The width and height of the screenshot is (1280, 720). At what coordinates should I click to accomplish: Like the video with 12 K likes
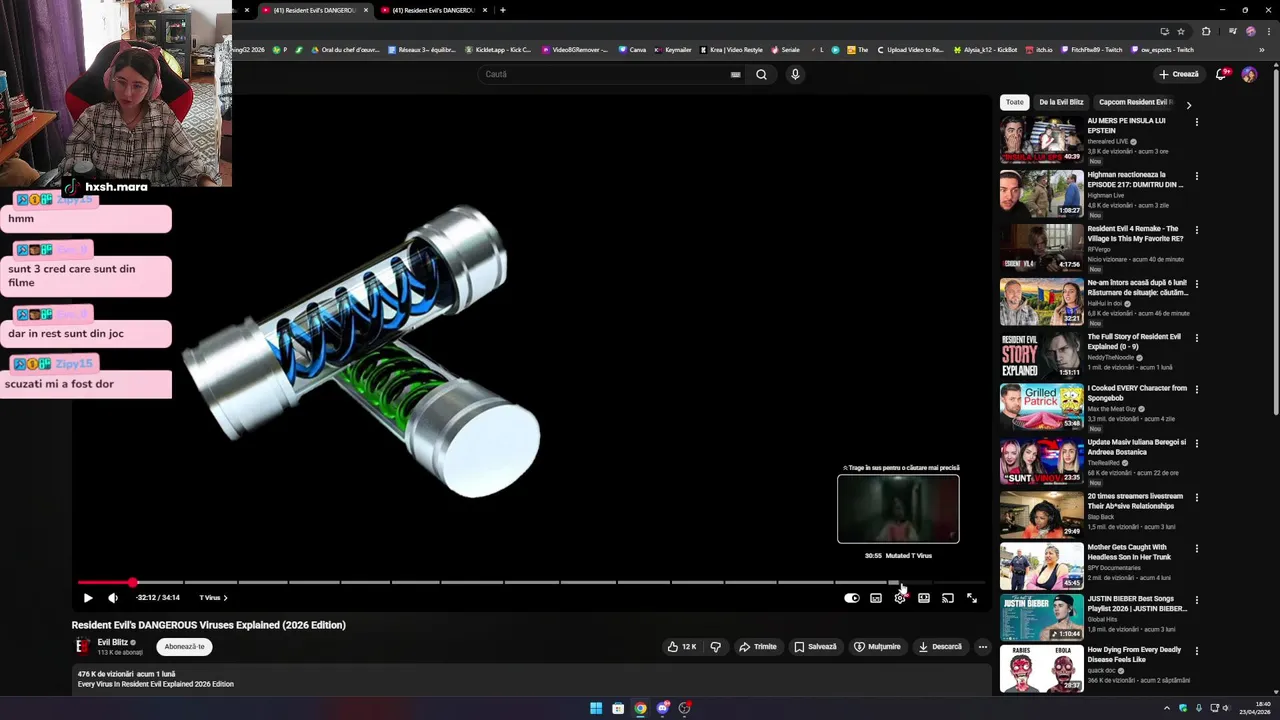pos(682,647)
